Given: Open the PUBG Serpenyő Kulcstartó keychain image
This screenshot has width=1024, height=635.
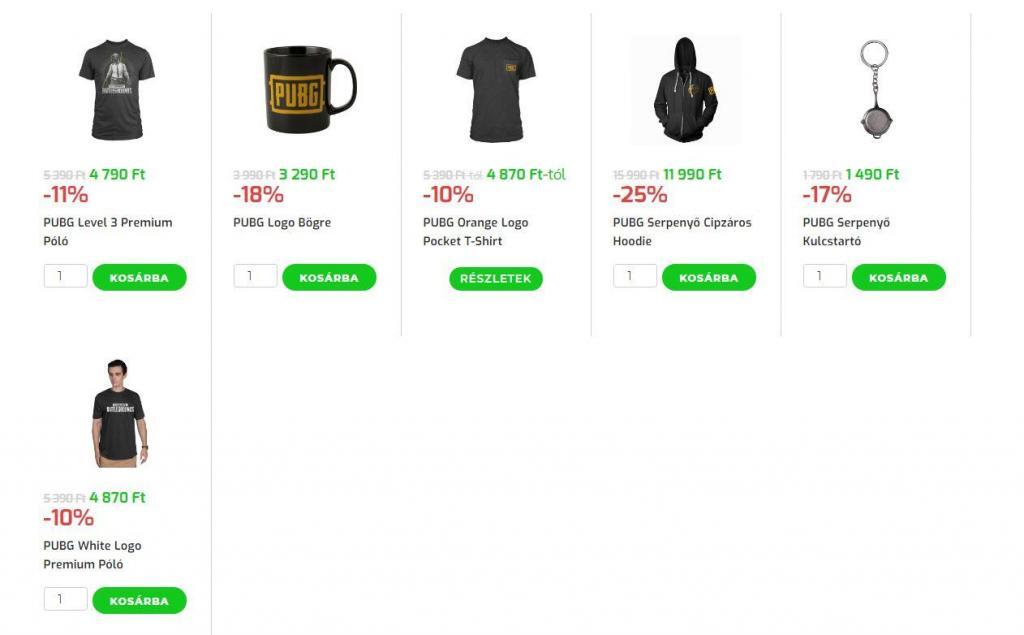Looking at the screenshot, I should (876, 88).
